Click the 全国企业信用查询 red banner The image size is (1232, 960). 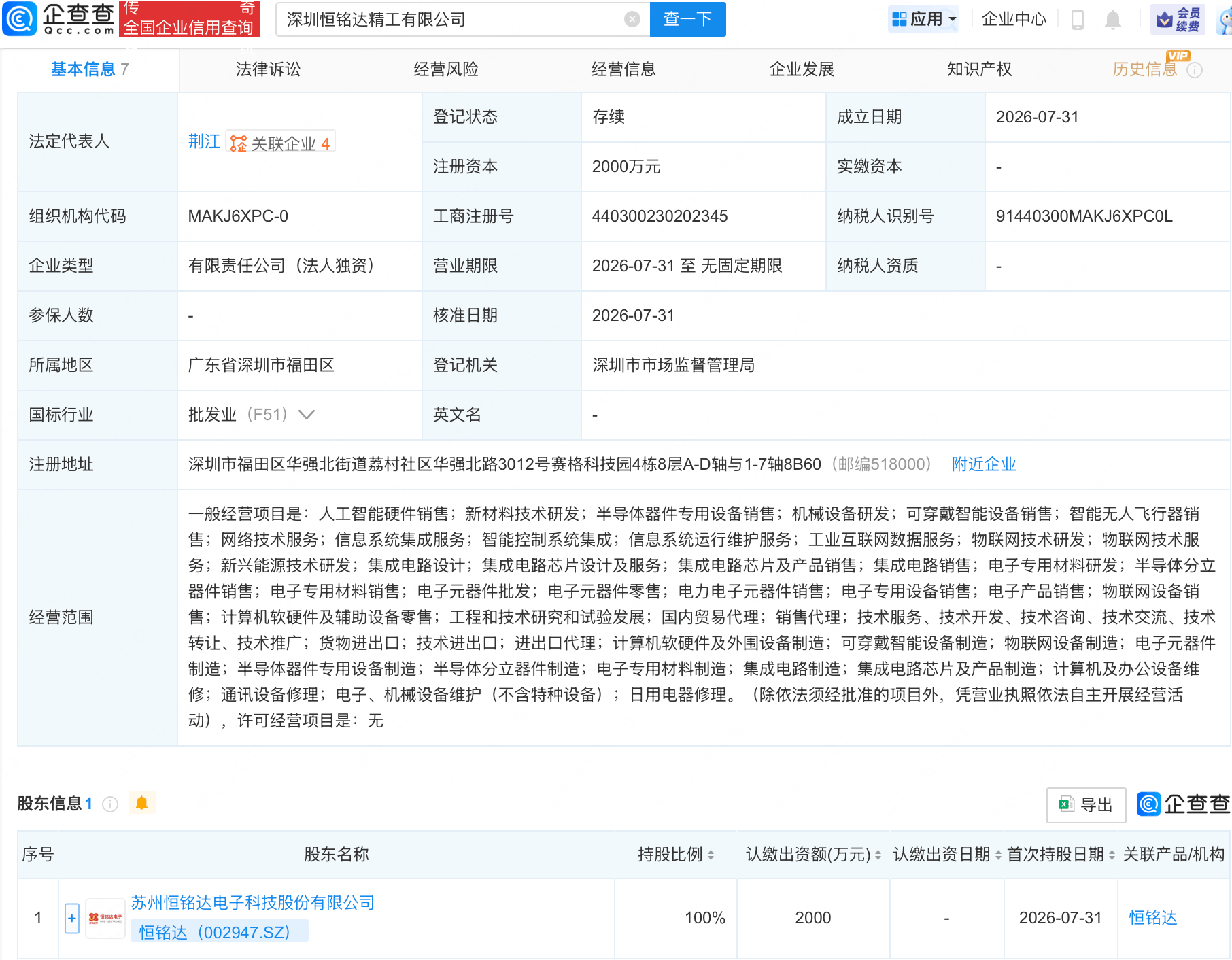189,18
